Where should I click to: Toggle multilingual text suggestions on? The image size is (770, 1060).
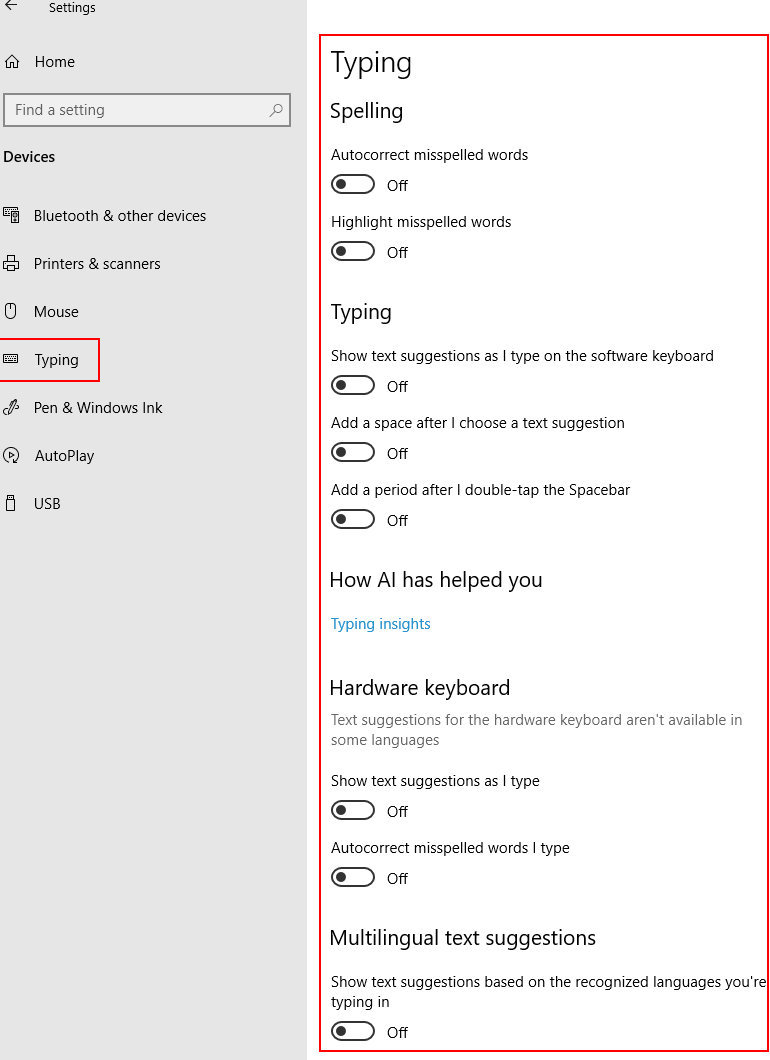click(352, 1031)
